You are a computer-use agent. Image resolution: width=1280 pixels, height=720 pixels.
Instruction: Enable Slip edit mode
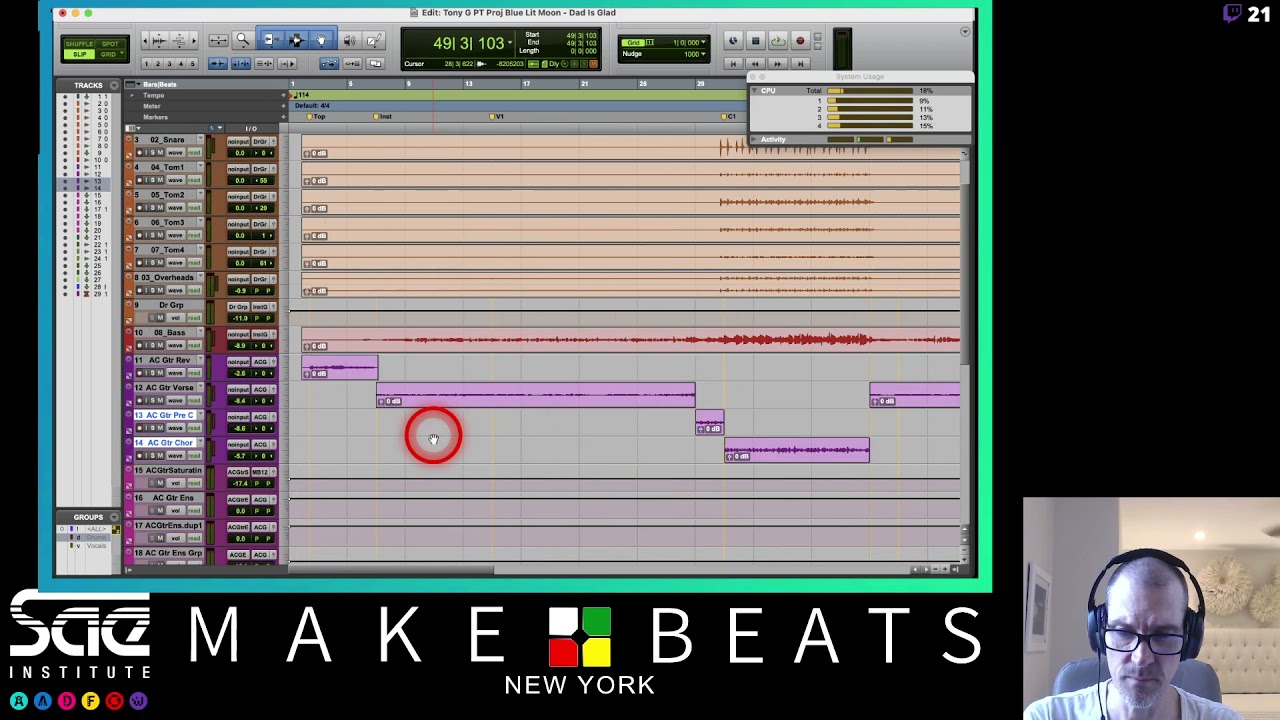pyautogui.click(x=79, y=54)
